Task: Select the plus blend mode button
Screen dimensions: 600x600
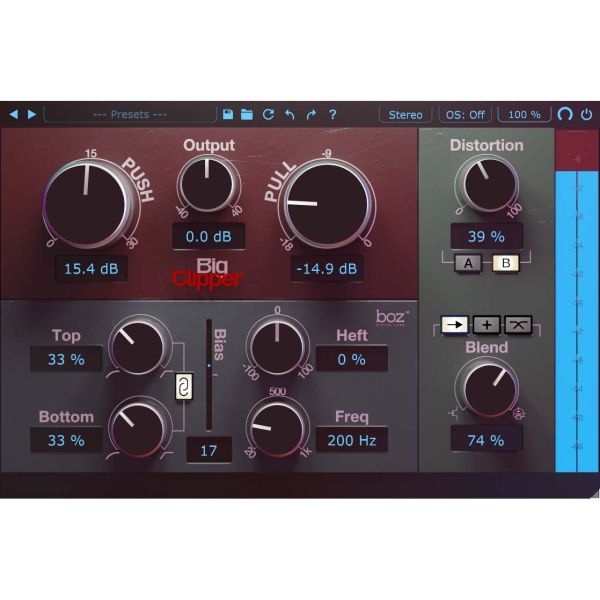Action: pyautogui.click(x=486, y=325)
